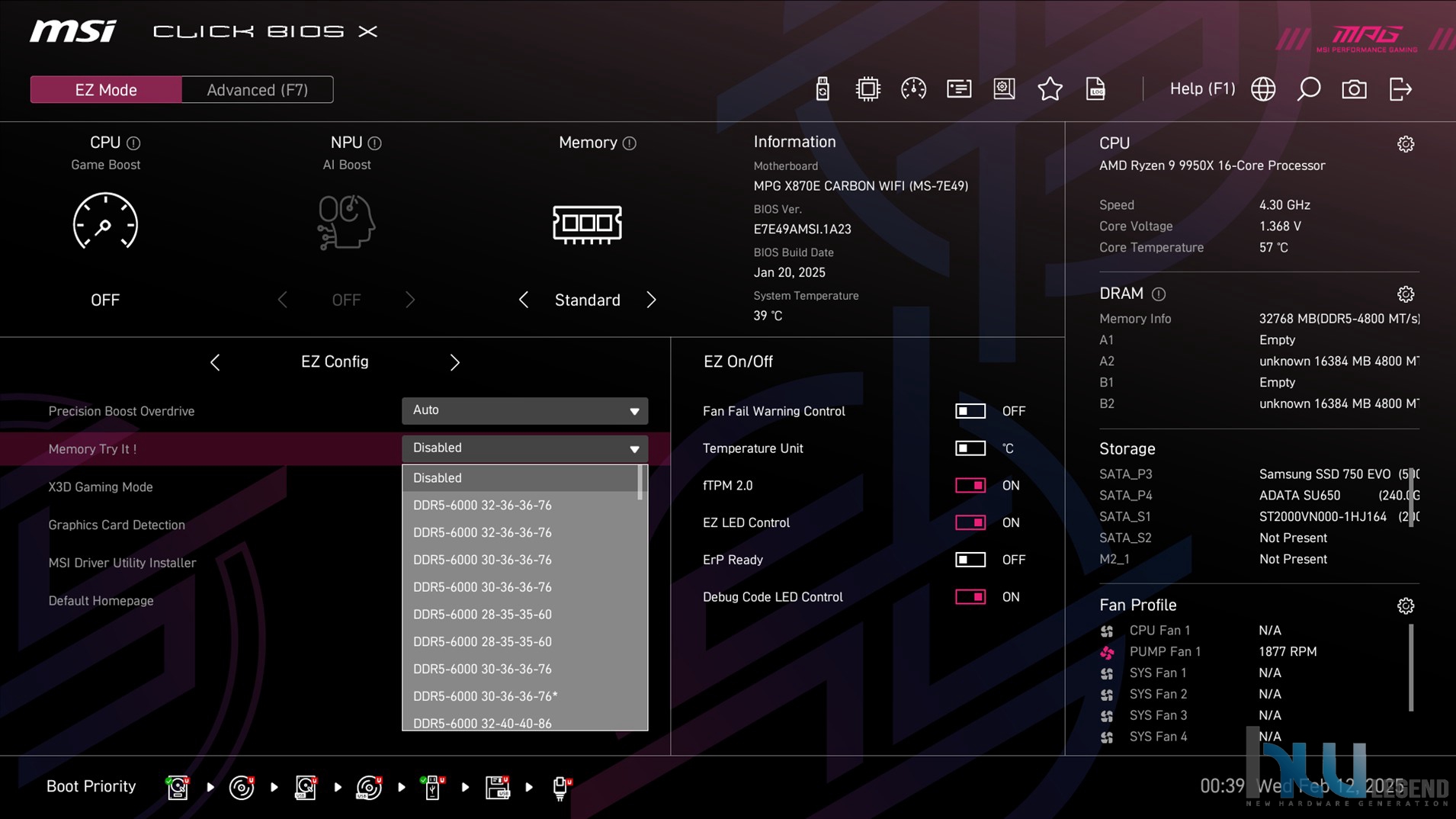Go to previous EZ Config page

tap(215, 362)
